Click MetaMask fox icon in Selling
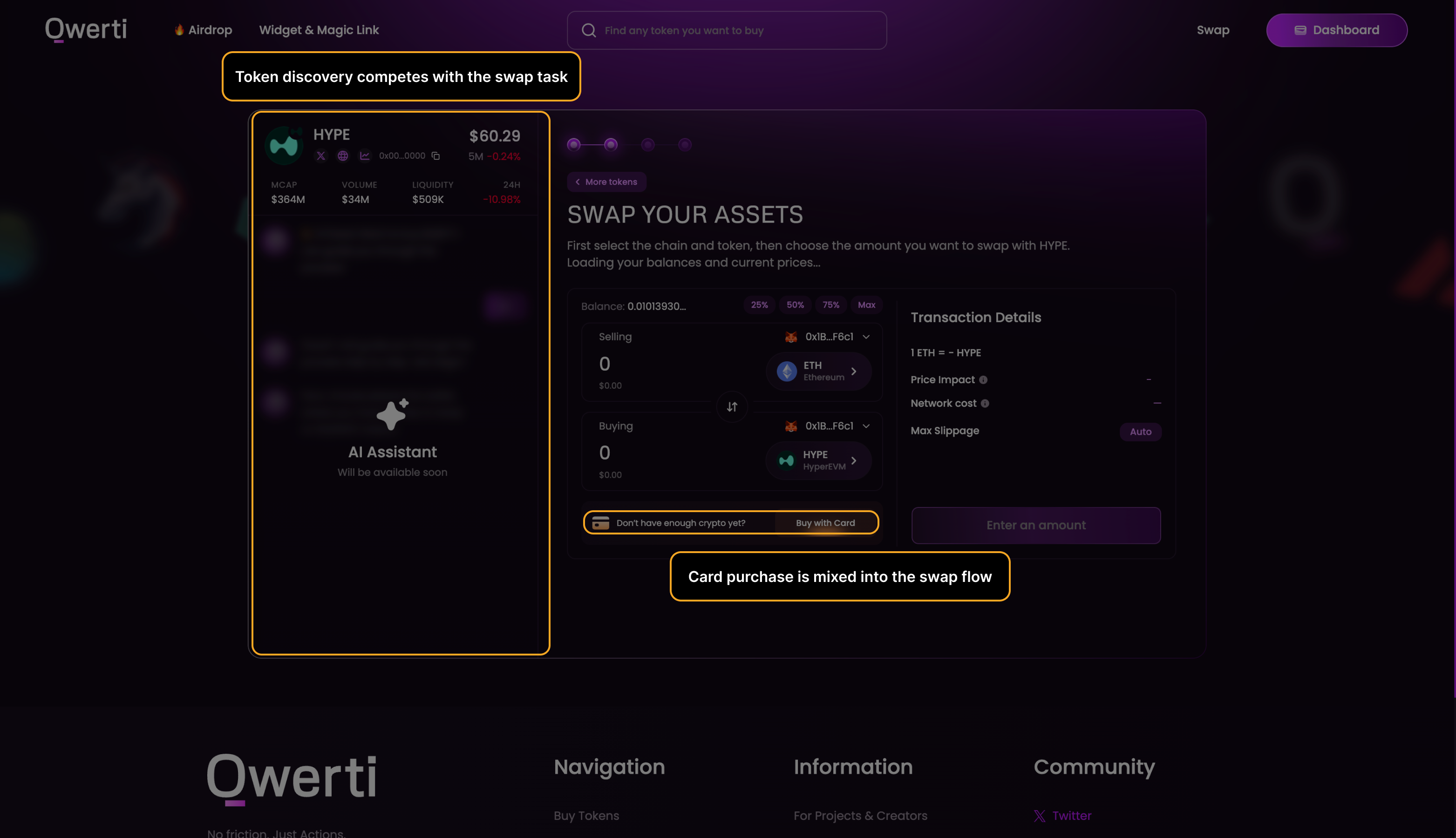This screenshot has height=838, width=1456. (x=791, y=337)
